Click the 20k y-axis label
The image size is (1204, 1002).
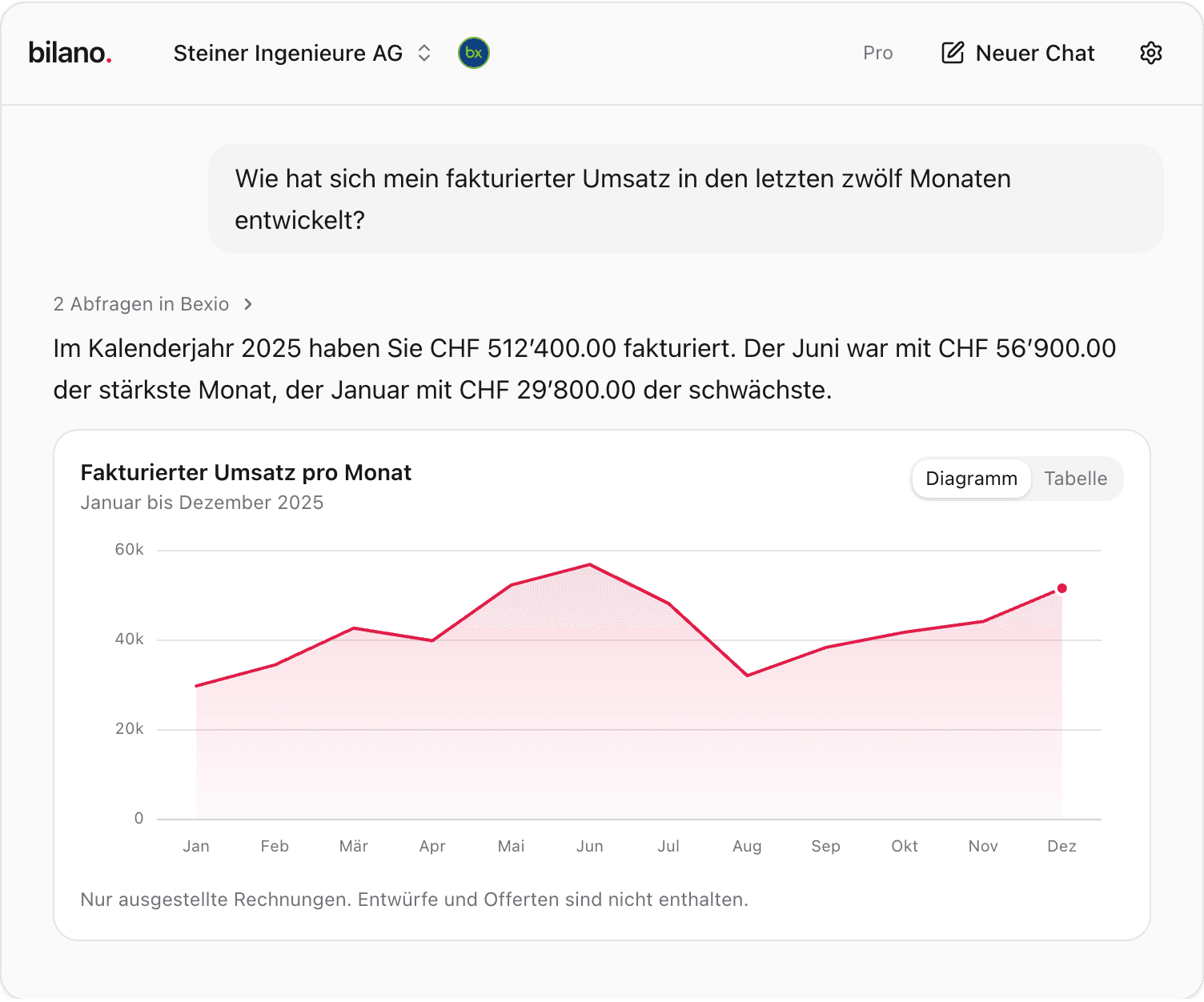tap(130, 729)
